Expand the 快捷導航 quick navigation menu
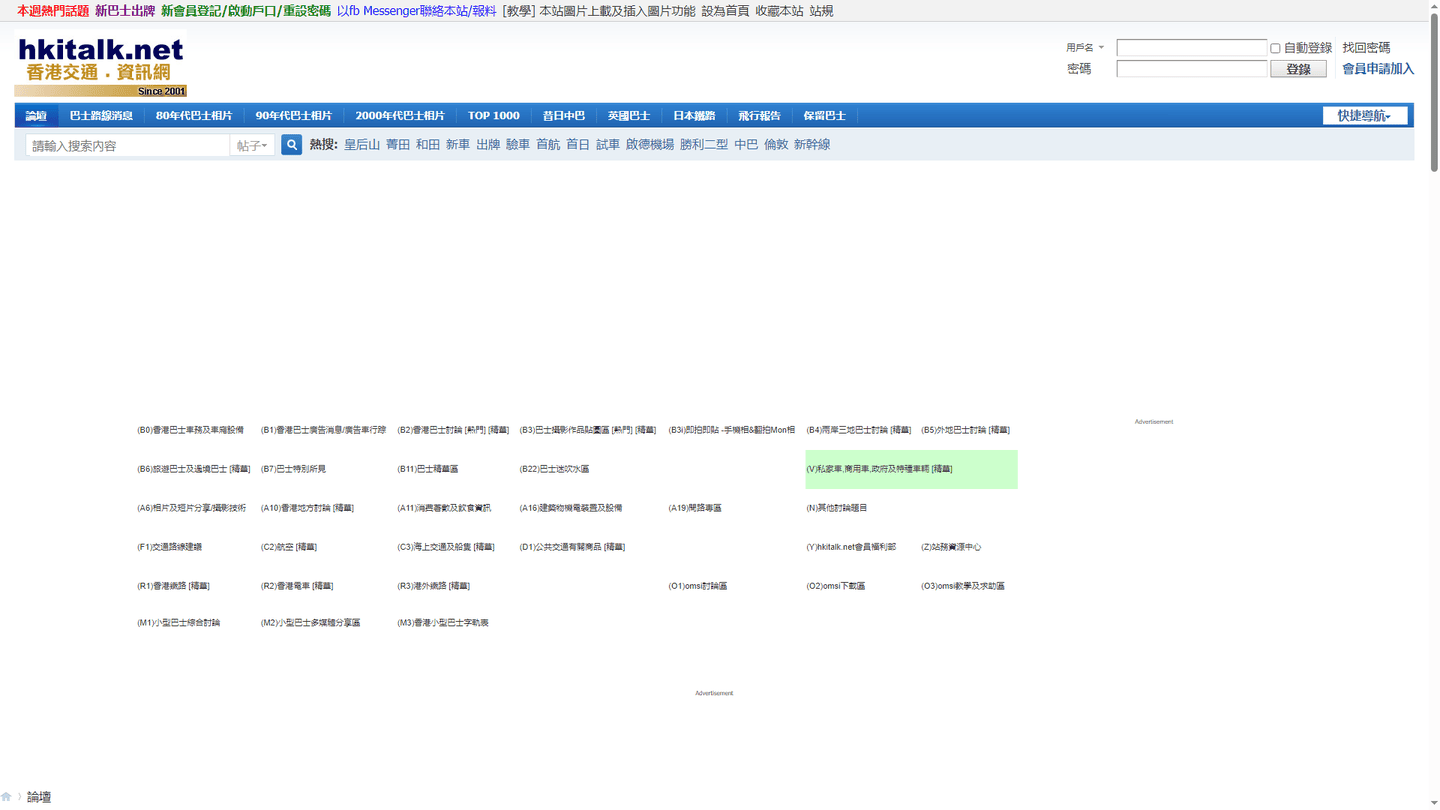Viewport: 1440px width, 810px height. (1364, 116)
